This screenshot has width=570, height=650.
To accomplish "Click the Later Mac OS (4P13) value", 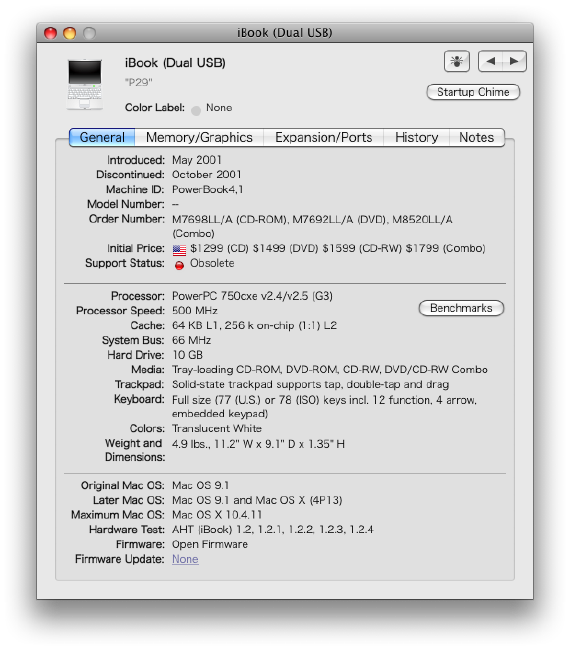I will click(257, 500).
